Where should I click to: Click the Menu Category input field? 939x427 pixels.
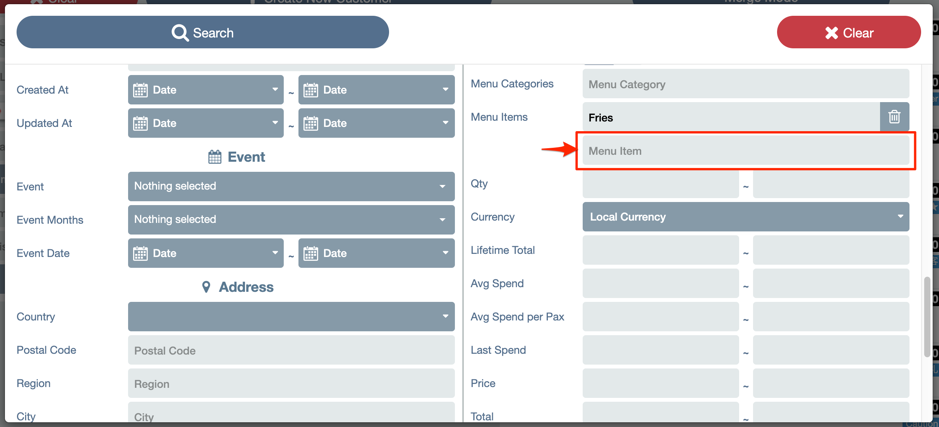pos(746,84)
